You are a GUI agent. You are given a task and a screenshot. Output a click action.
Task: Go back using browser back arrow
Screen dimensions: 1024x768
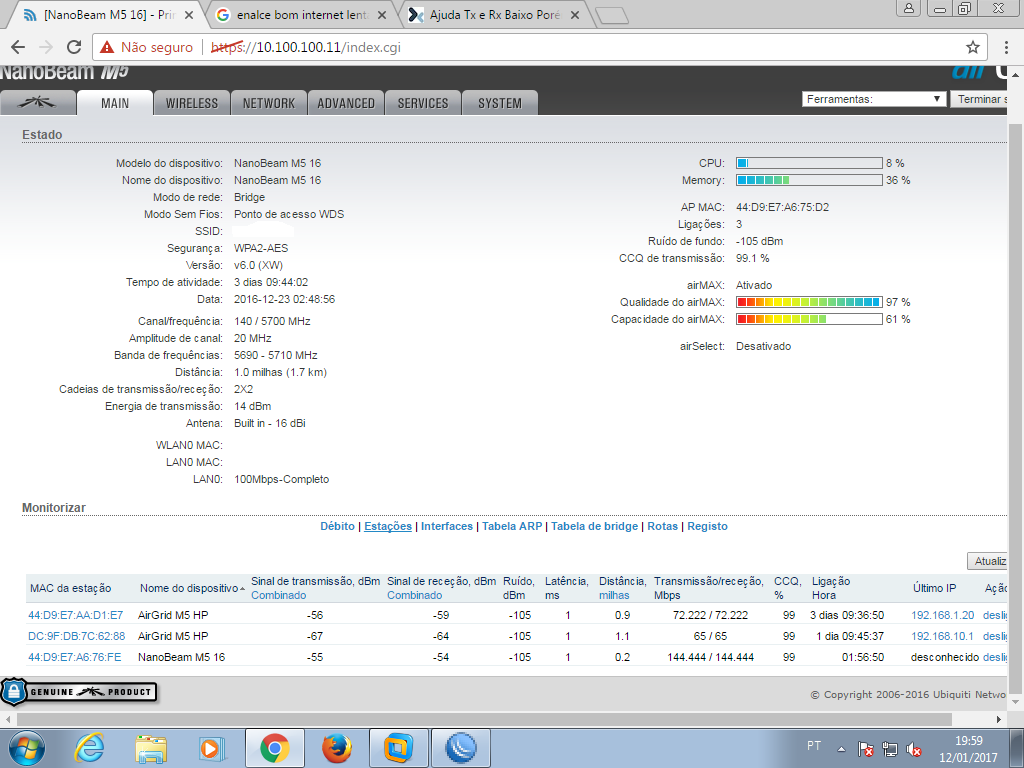(19, 47)
